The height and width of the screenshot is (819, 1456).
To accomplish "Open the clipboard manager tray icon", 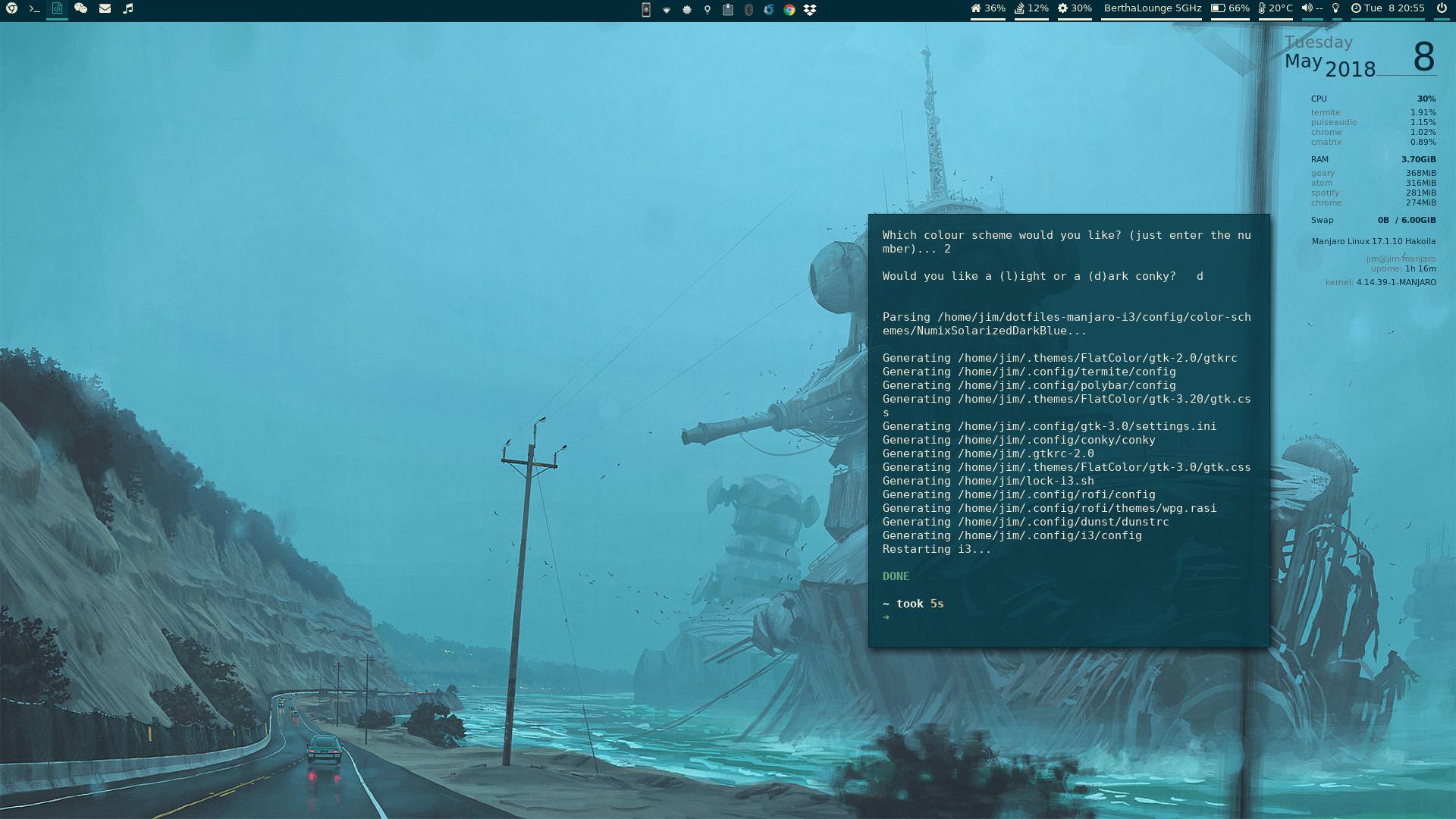I will click(728, 10).
